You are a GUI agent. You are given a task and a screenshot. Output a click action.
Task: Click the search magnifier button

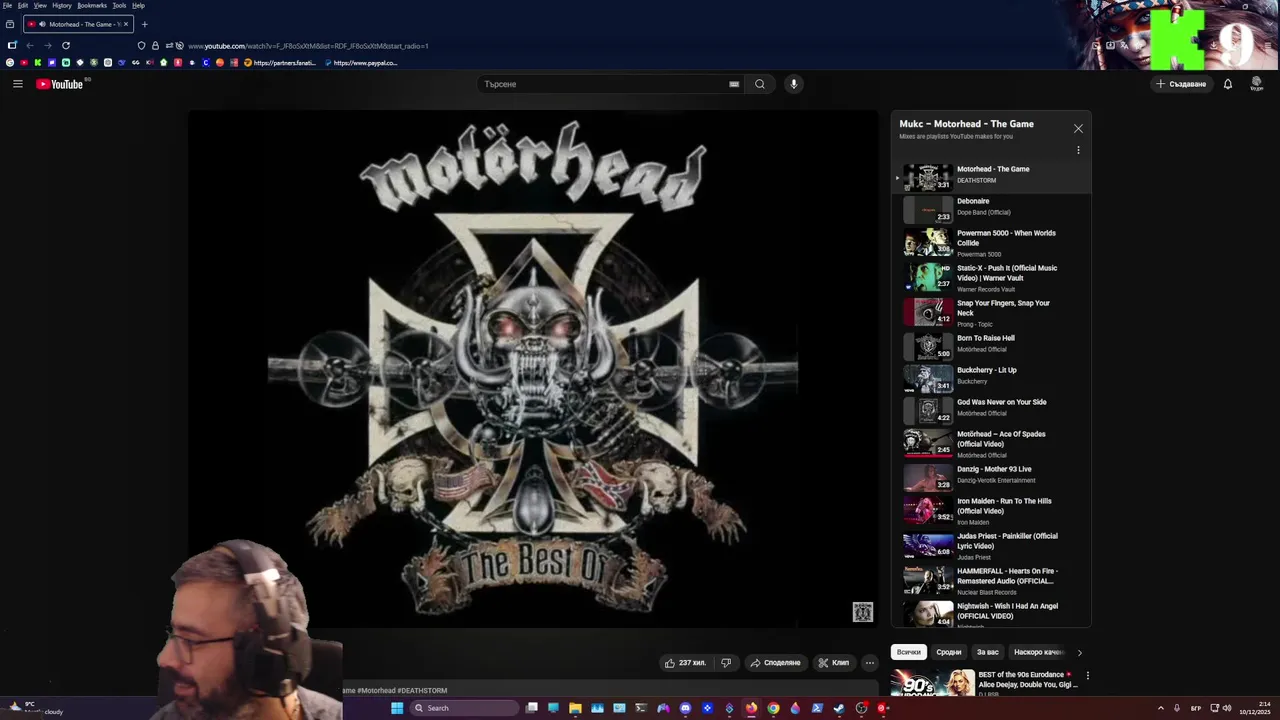point(760,84)
